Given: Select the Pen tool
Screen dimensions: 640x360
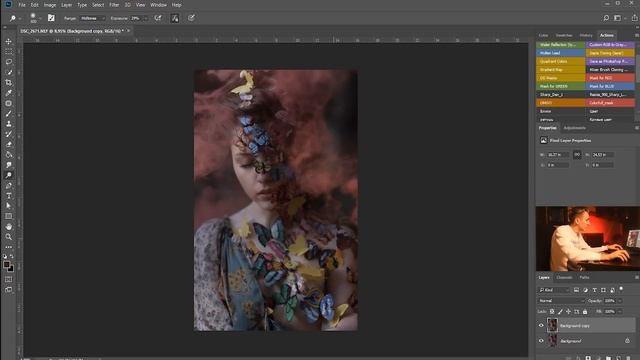Looking at the screenshot, I should tap(9, 185).
